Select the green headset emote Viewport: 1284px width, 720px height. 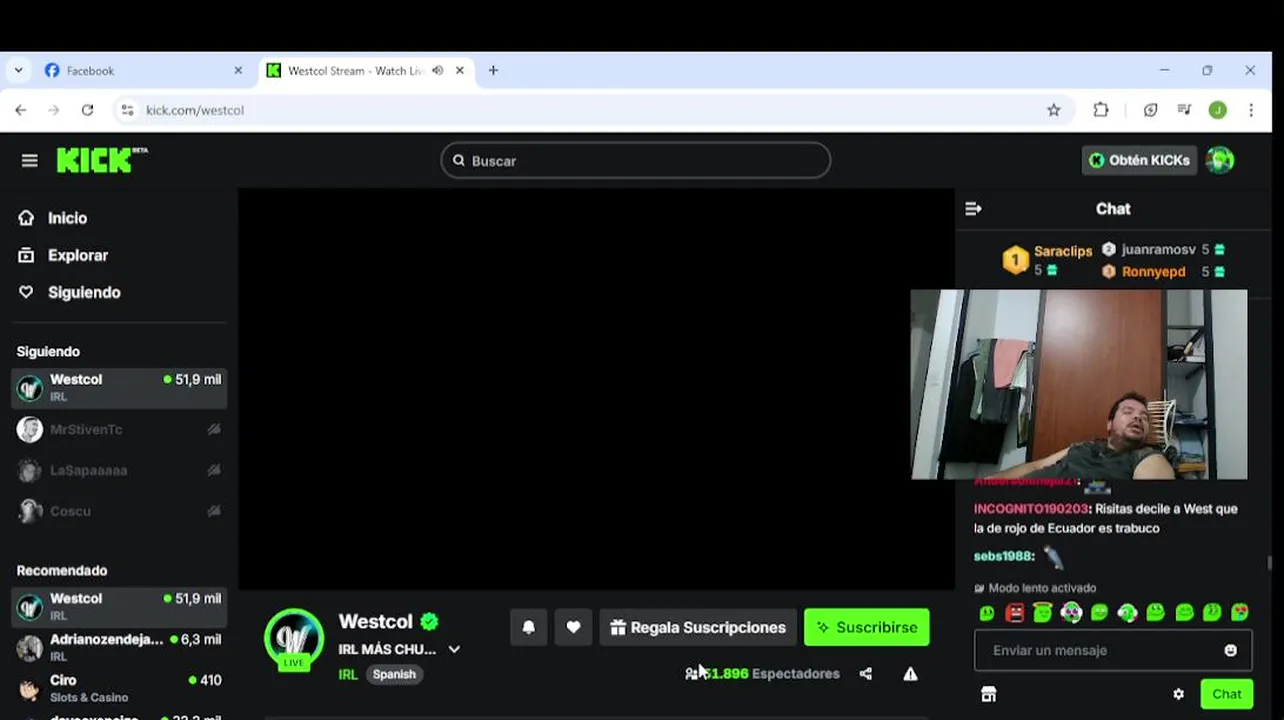[1127, 613]
